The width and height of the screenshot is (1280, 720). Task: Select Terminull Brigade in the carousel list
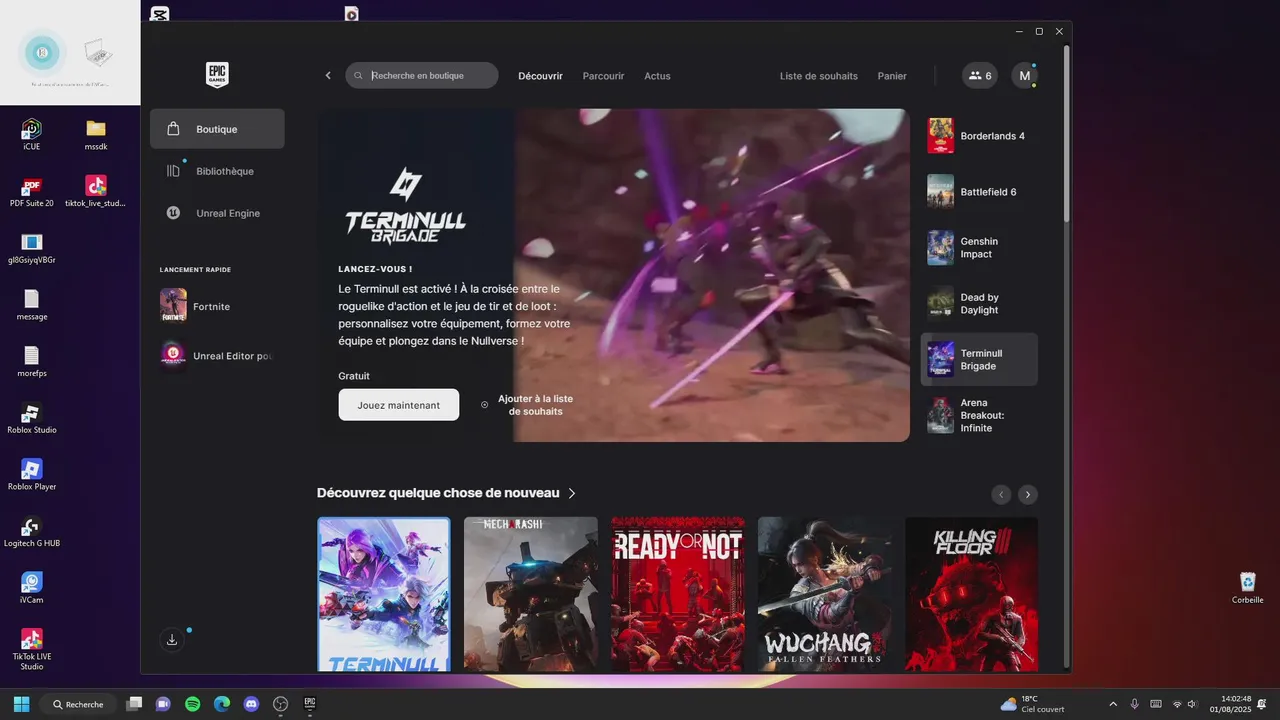(979, 359)
